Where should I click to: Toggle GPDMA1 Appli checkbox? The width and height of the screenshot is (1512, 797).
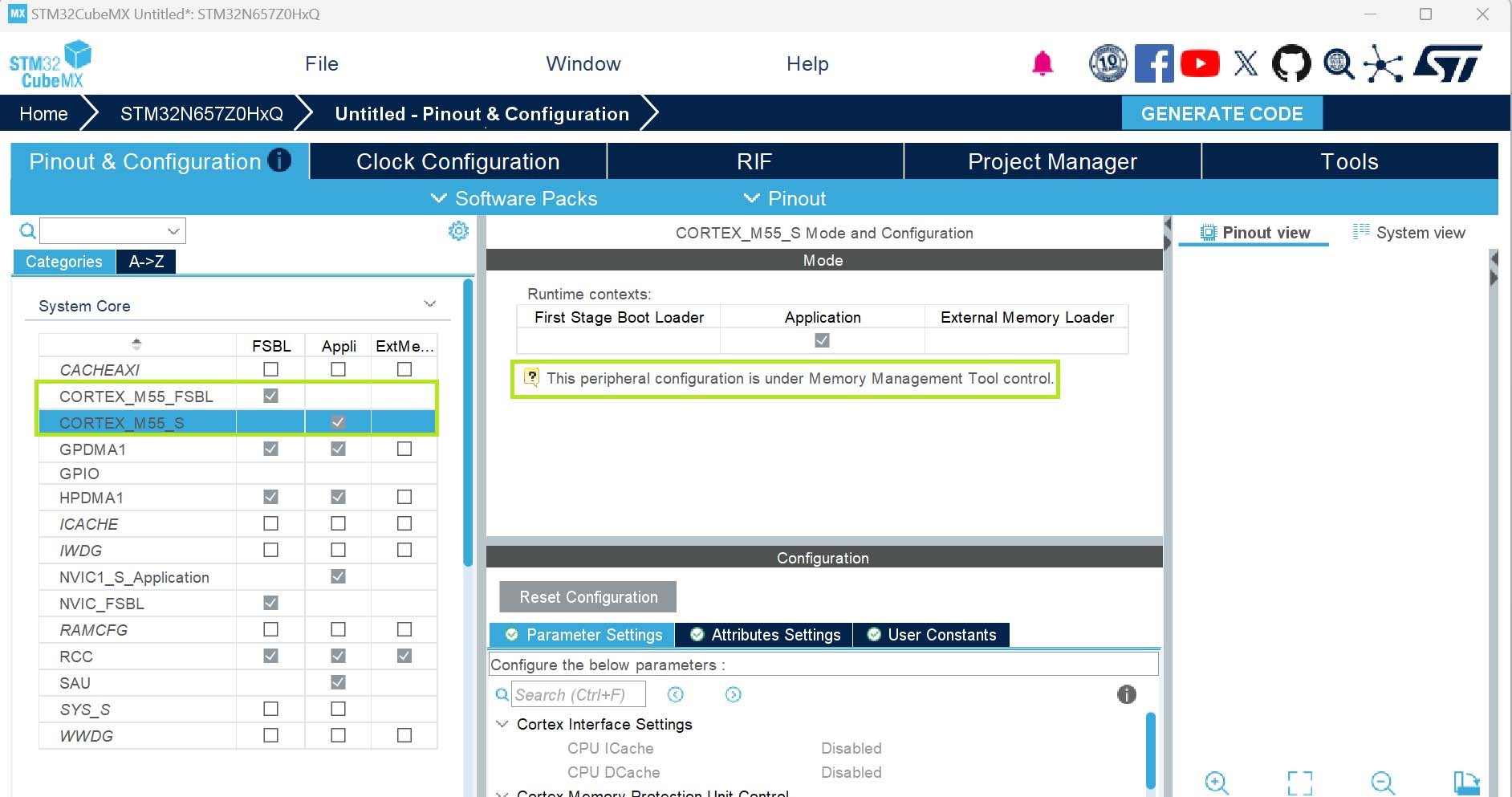[339, 449]
